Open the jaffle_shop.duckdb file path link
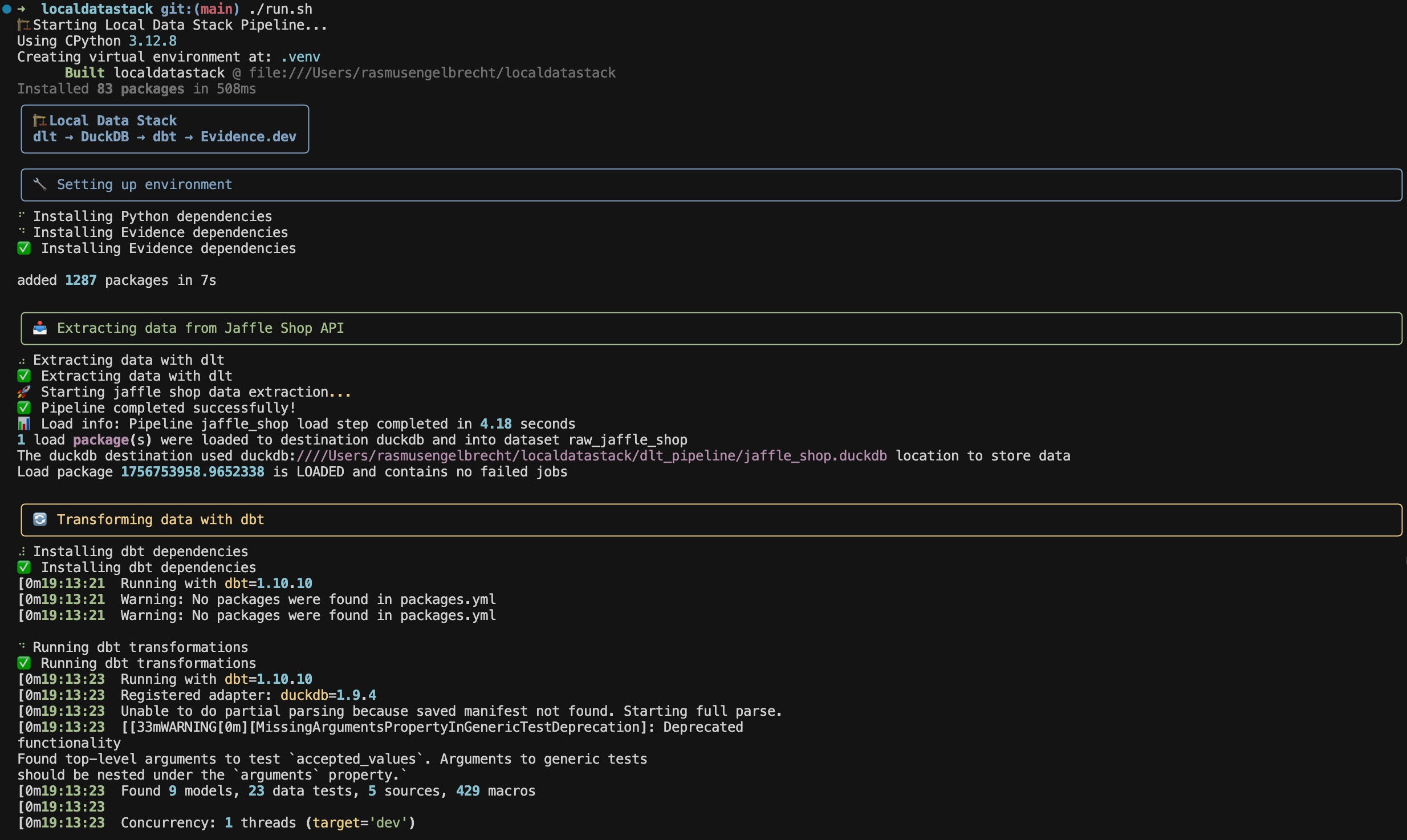Viewport: 1407px width, 840px height. 592,456
